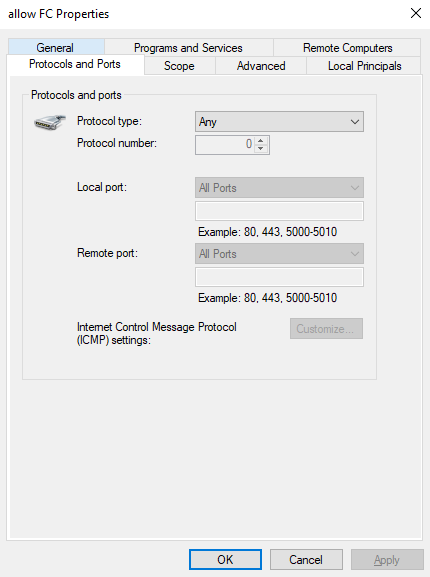Open the Advanced tab
The height and width of the screenshot is (577, 430).
(261, 66)
